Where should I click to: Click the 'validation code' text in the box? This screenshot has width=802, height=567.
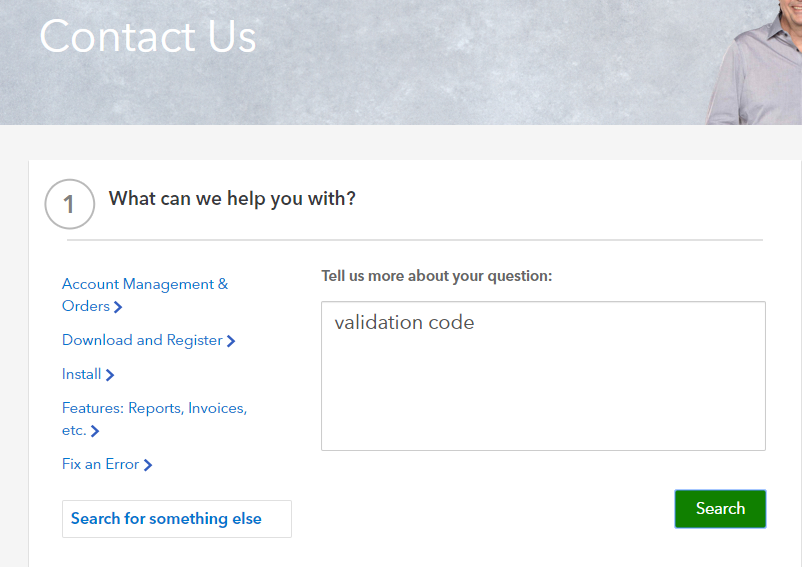404,322
